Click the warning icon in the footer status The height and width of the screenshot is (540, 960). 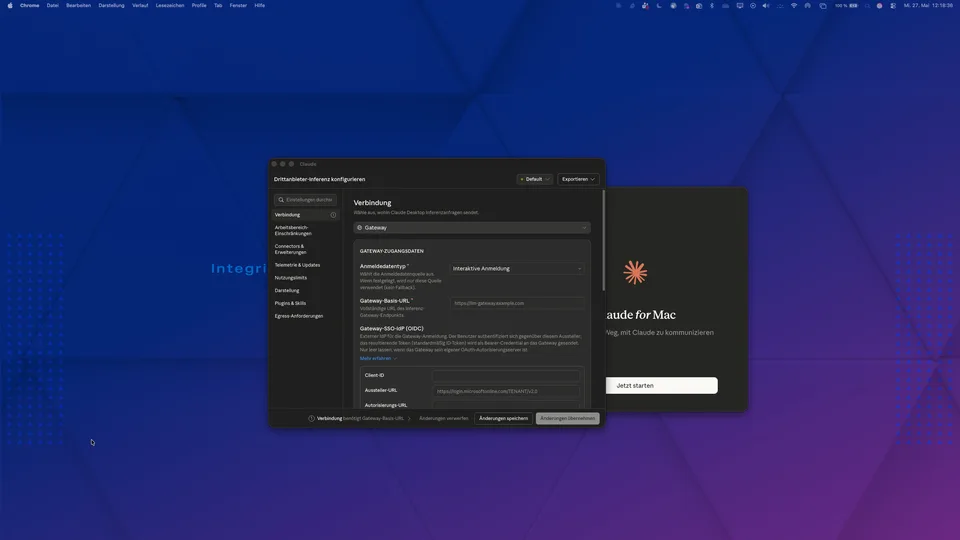pos(311,419)
